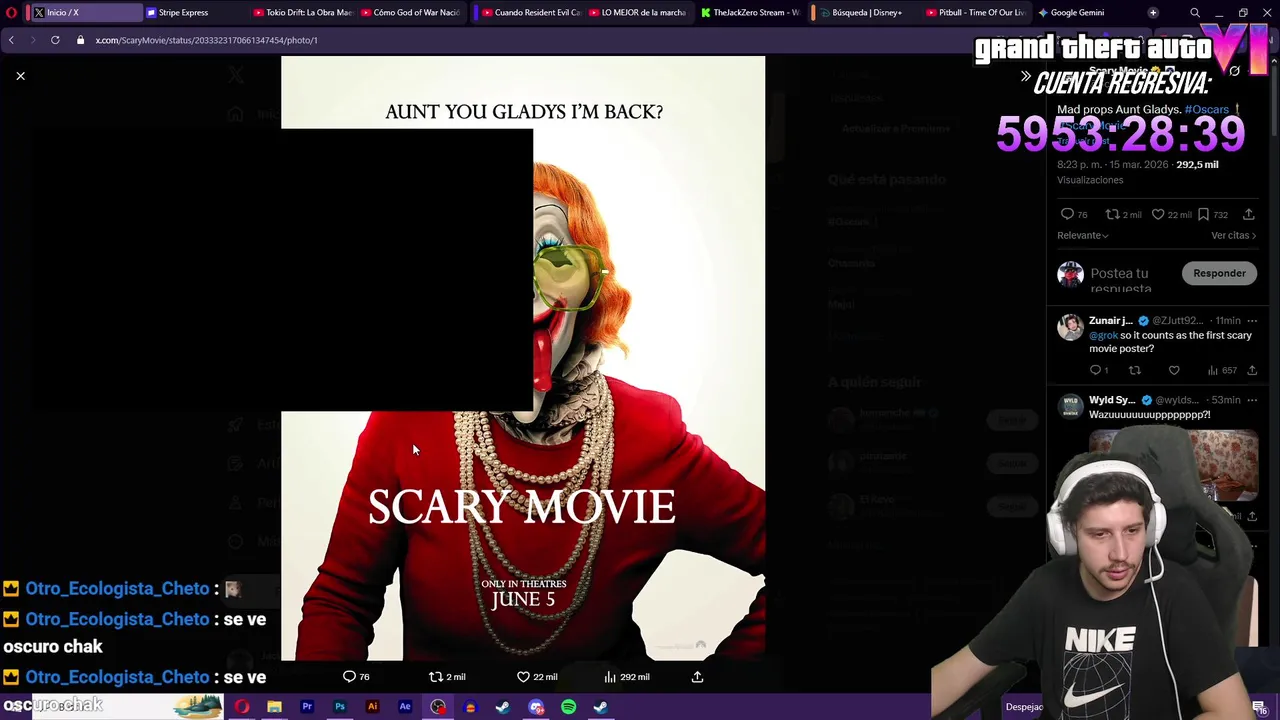This screenshot has height=720, width=1280.
Task: Switch to the Tokio Drift tab
Action: pyautogui.click(x=302, y=12)
